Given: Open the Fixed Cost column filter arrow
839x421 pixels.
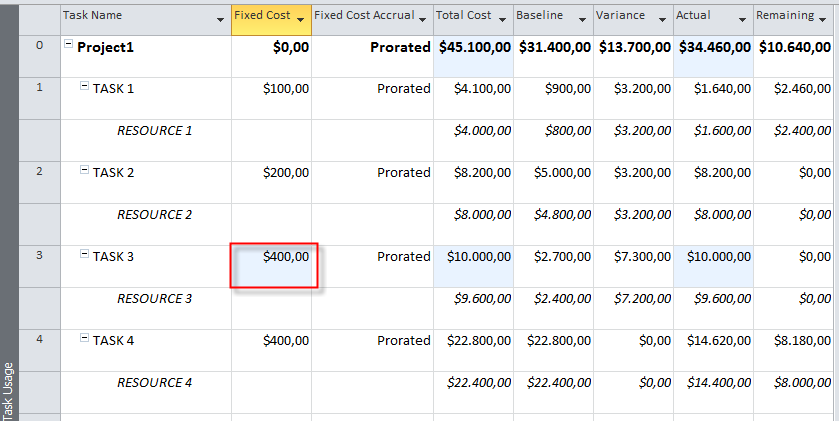Looking at the screenshot, I should point(301,20).
